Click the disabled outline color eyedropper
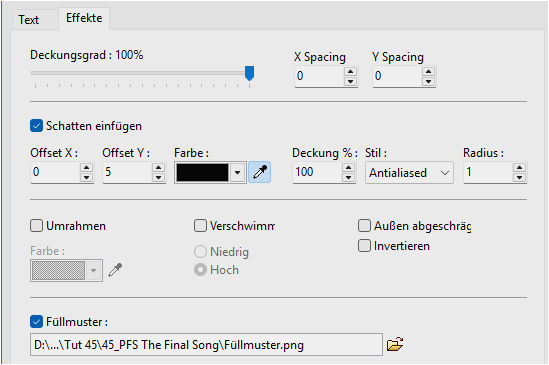The image size is (549, 365). click(115, 270)
